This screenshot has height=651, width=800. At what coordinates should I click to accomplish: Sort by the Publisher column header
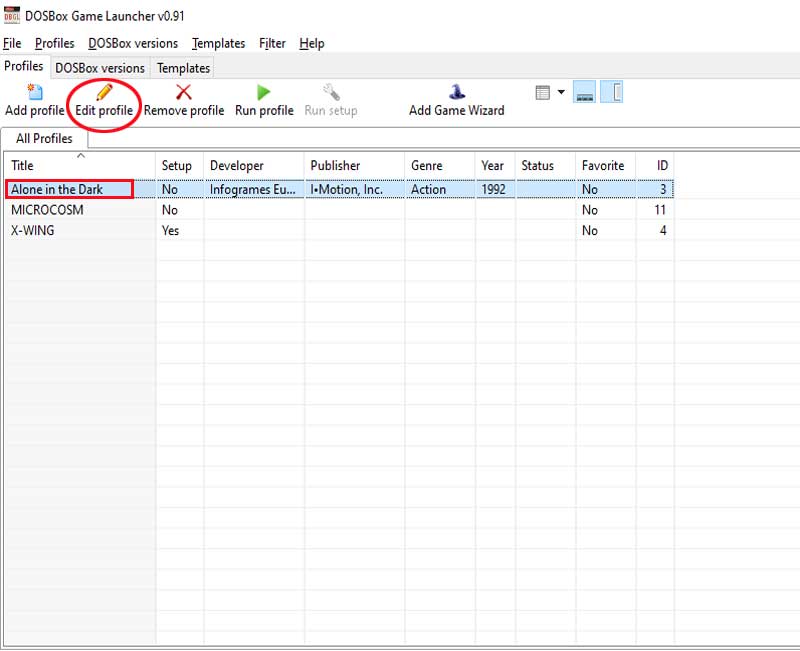pyautogui.click(x=354, y=165)
